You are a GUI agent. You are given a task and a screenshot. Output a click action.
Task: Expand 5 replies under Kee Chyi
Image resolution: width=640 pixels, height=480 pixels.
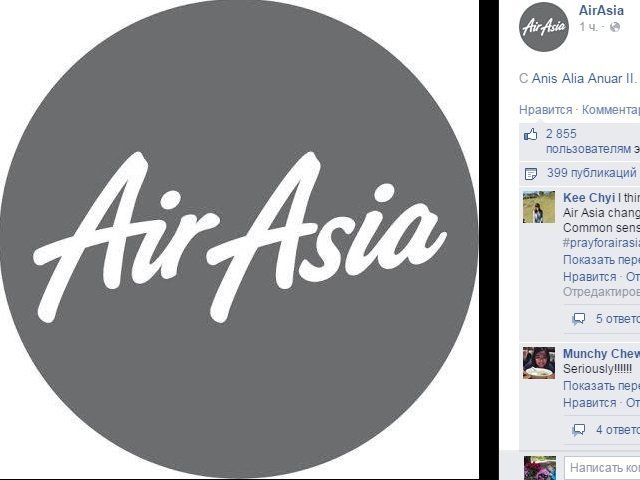pos(618,319)
